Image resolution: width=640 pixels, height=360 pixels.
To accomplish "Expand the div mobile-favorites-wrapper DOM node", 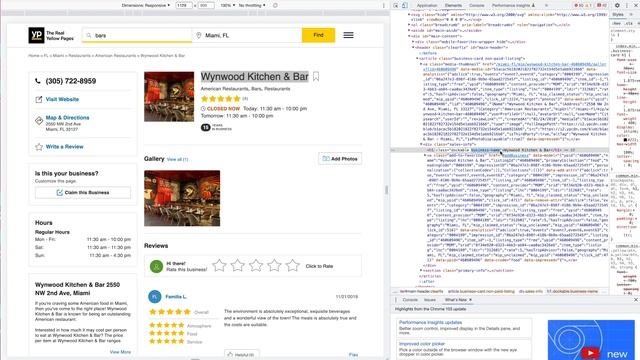I will [x=413, y=42].
